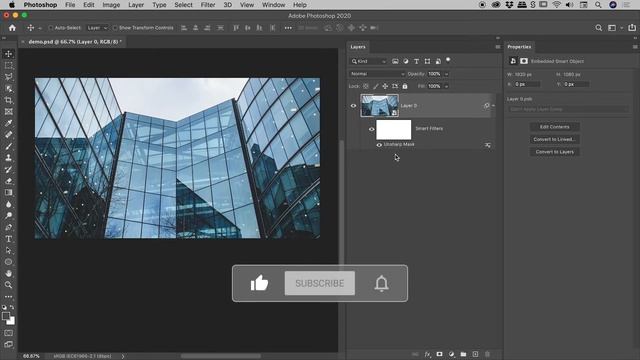Create a new layer
This screenshot has width=640, height=360.
click(475, 354)
